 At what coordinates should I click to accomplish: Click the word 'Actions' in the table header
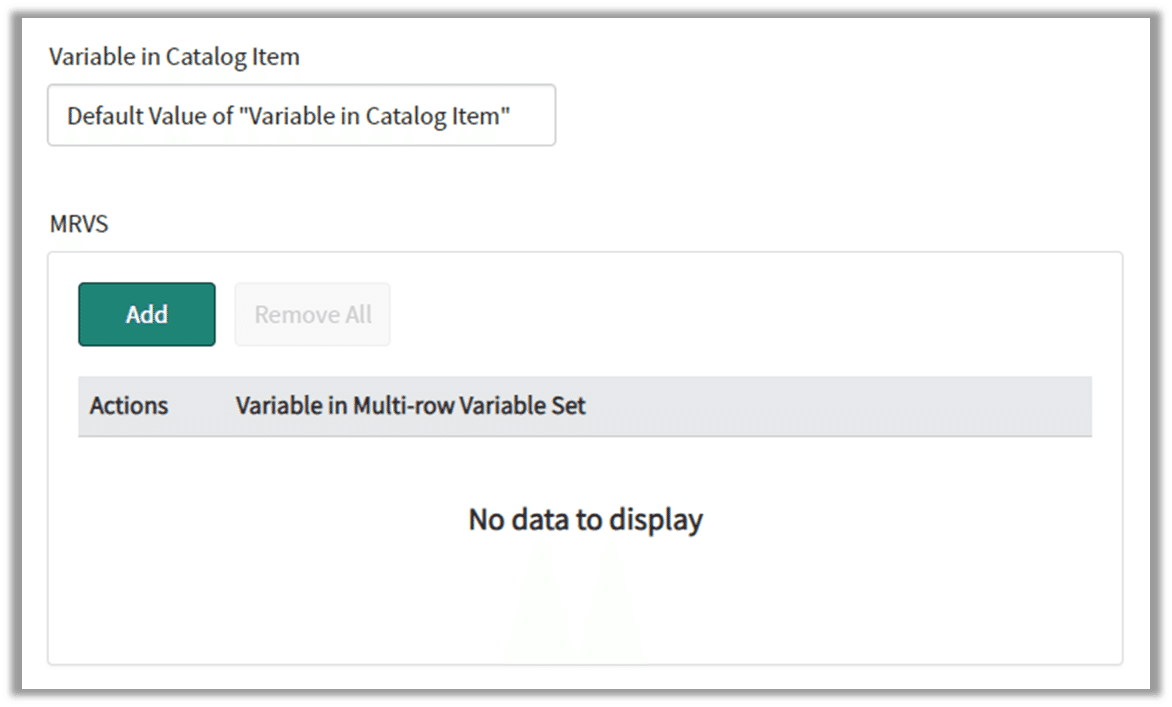tap(129, 406)
